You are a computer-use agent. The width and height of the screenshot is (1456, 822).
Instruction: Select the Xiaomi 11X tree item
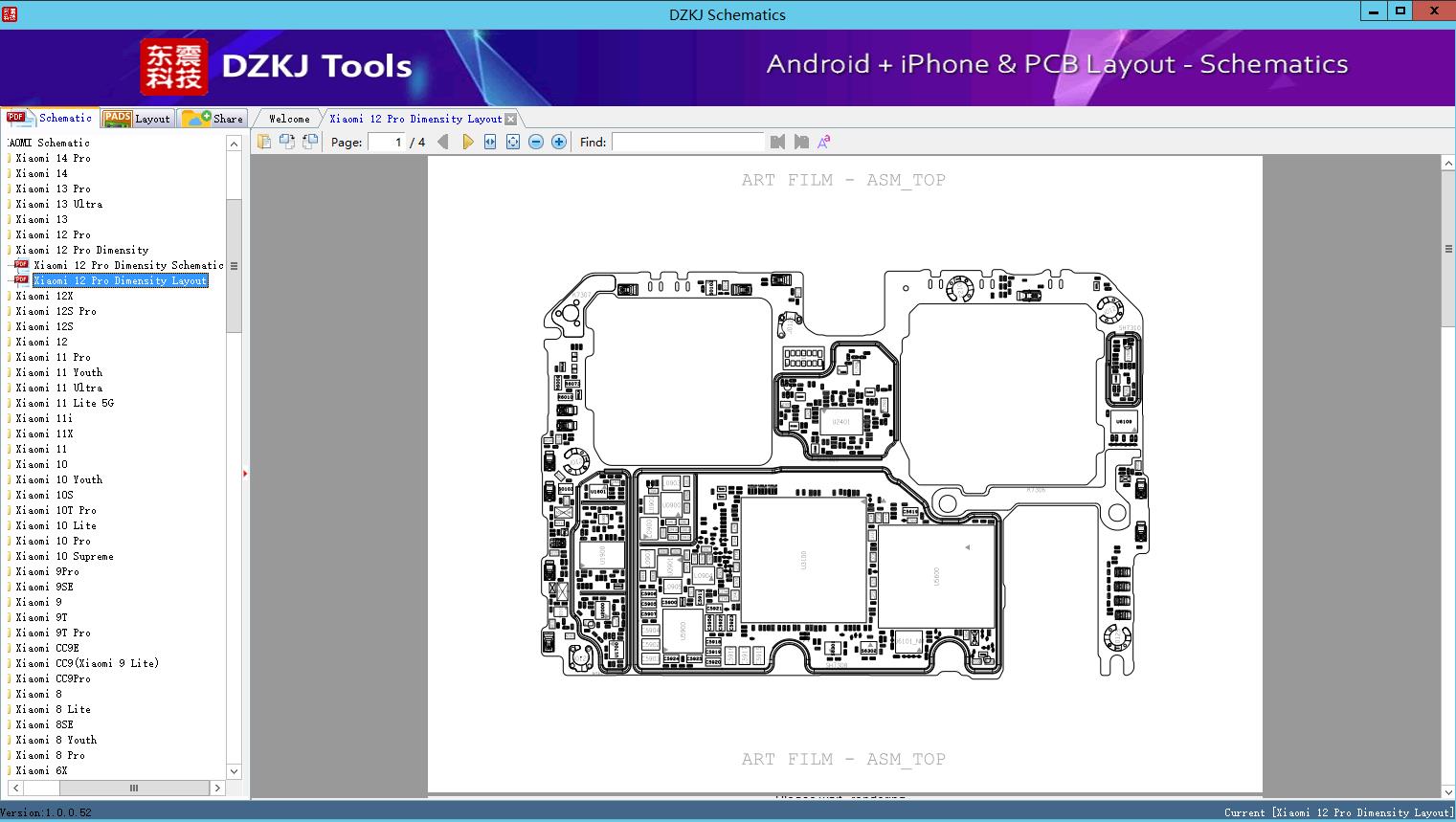pyautogui.click(x=44, y=433)
